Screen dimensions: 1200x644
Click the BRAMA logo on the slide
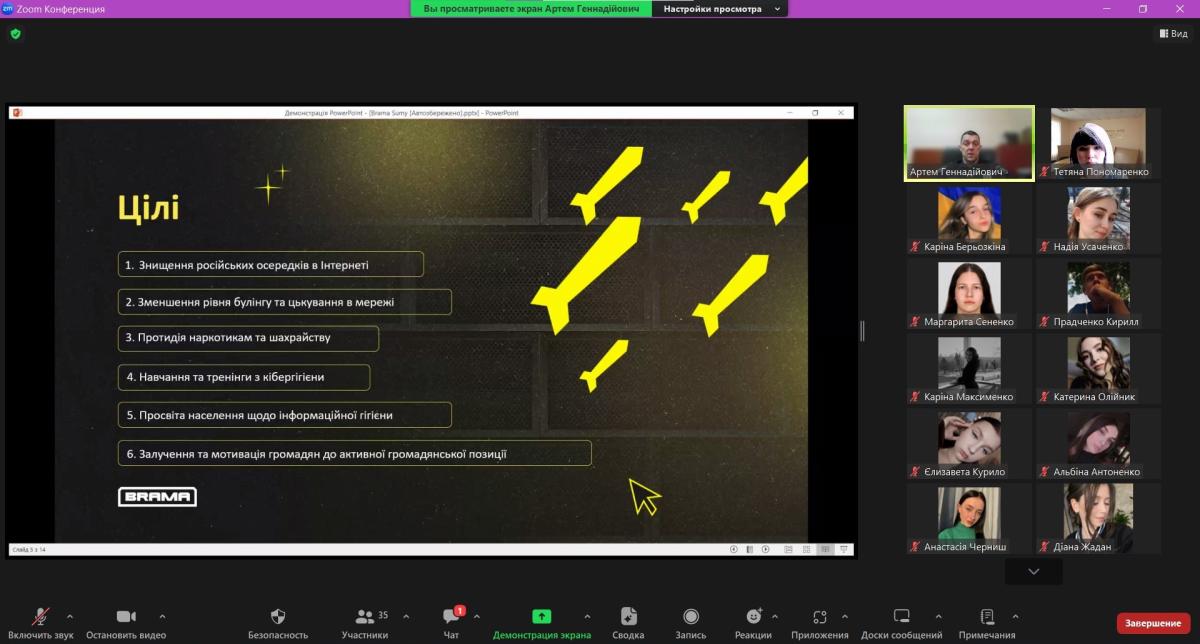tap(157, 497)
